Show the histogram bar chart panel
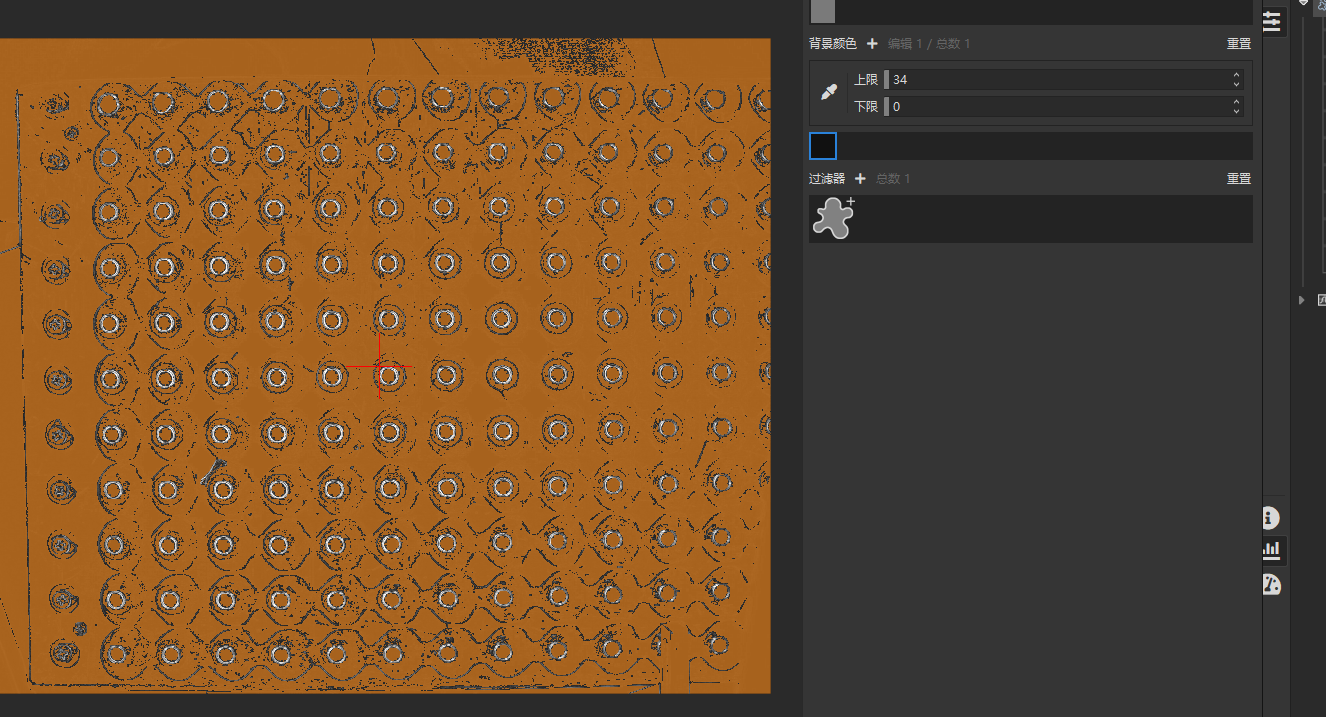This screenshot has width=1326, height=717. tap(1271, 549)
